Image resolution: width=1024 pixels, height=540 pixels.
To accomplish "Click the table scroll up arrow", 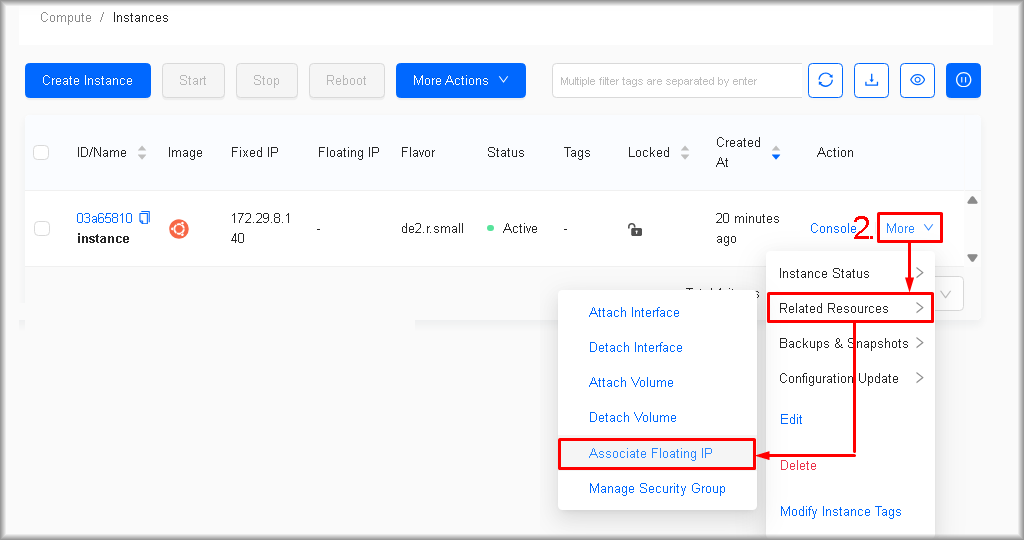I will click(x=972, y=200).
